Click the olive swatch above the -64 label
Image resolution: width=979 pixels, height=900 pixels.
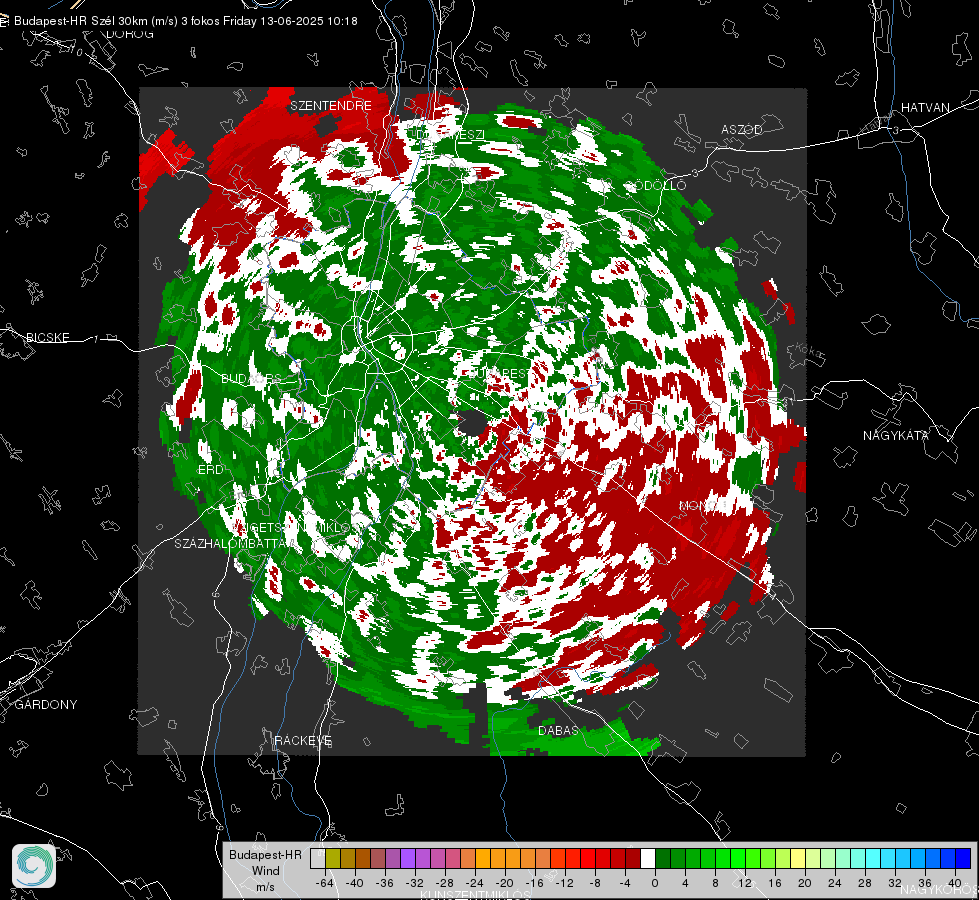(333, 858)
